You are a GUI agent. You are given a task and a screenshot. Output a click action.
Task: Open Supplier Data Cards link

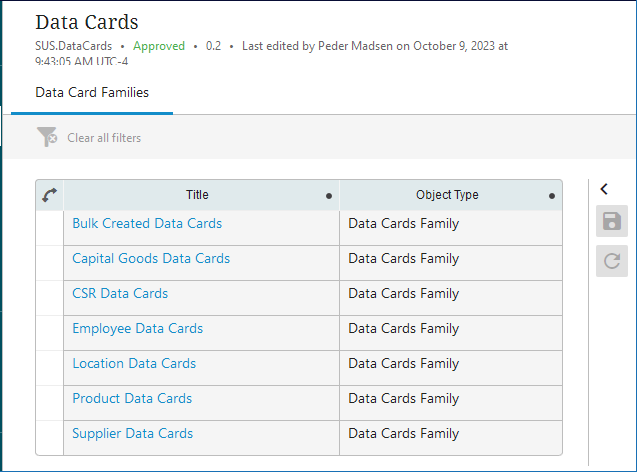133,434
